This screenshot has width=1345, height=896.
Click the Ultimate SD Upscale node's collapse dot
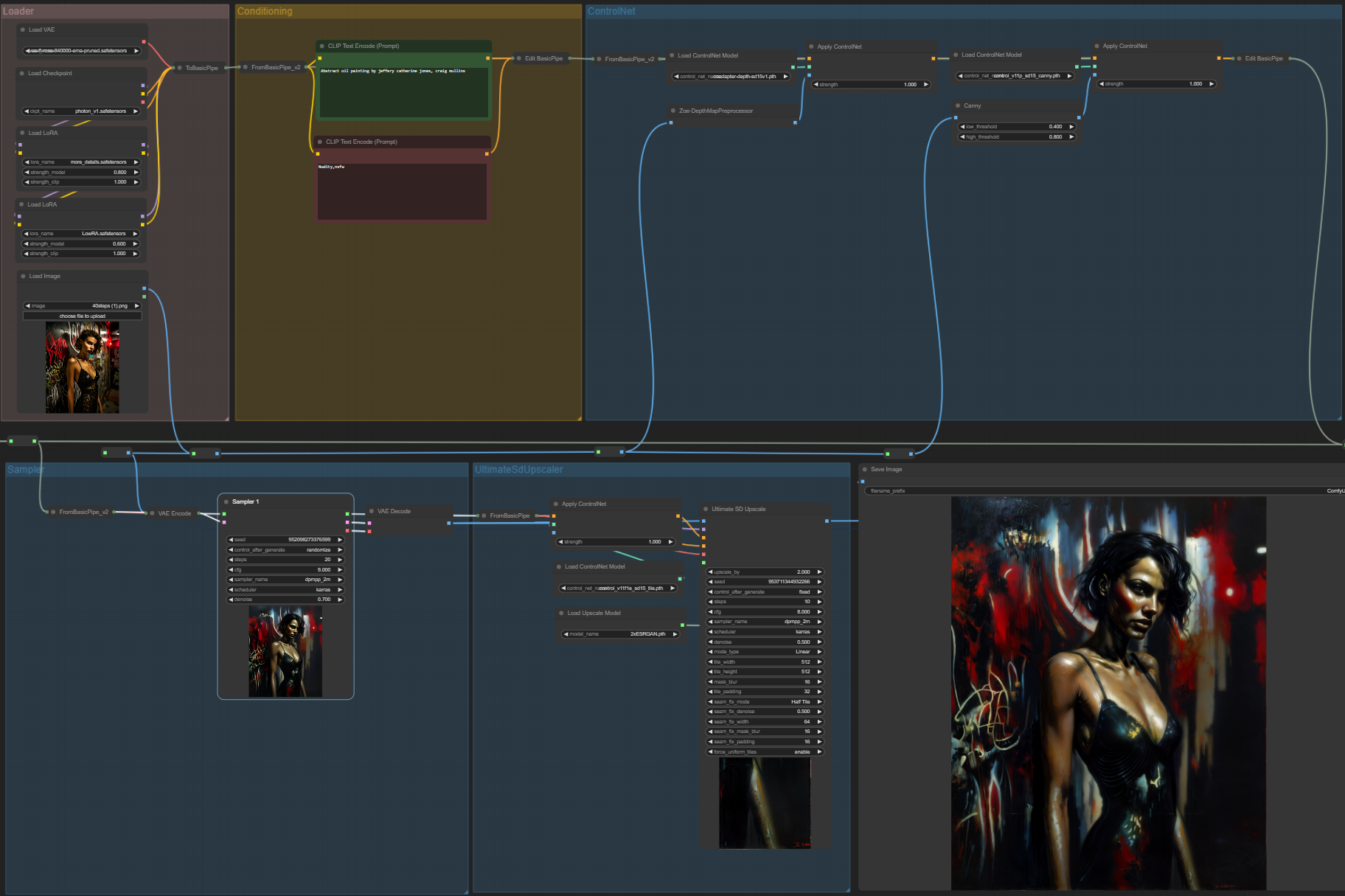click(706, 510)
